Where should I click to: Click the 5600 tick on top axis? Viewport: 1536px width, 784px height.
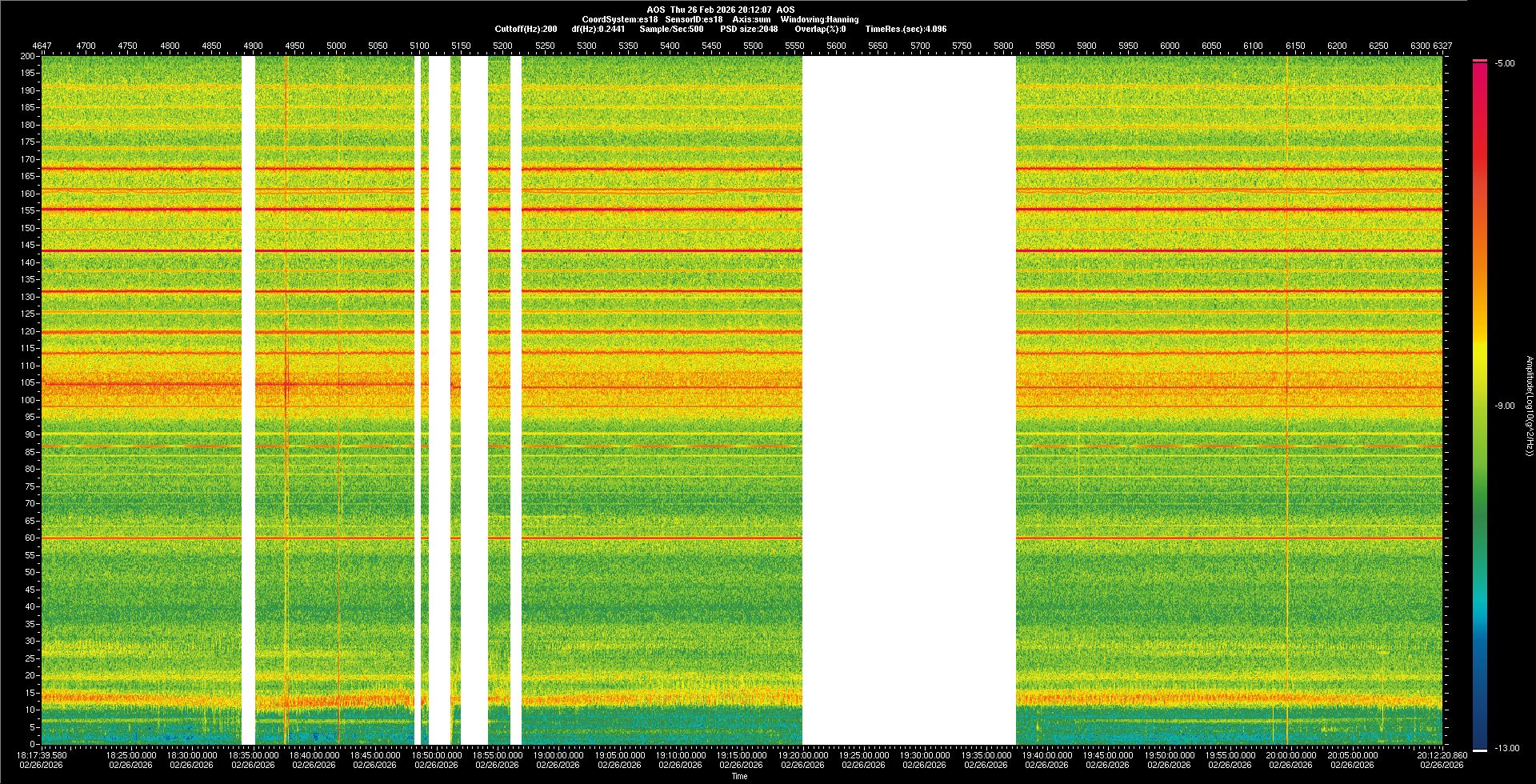tap(836, 46)
